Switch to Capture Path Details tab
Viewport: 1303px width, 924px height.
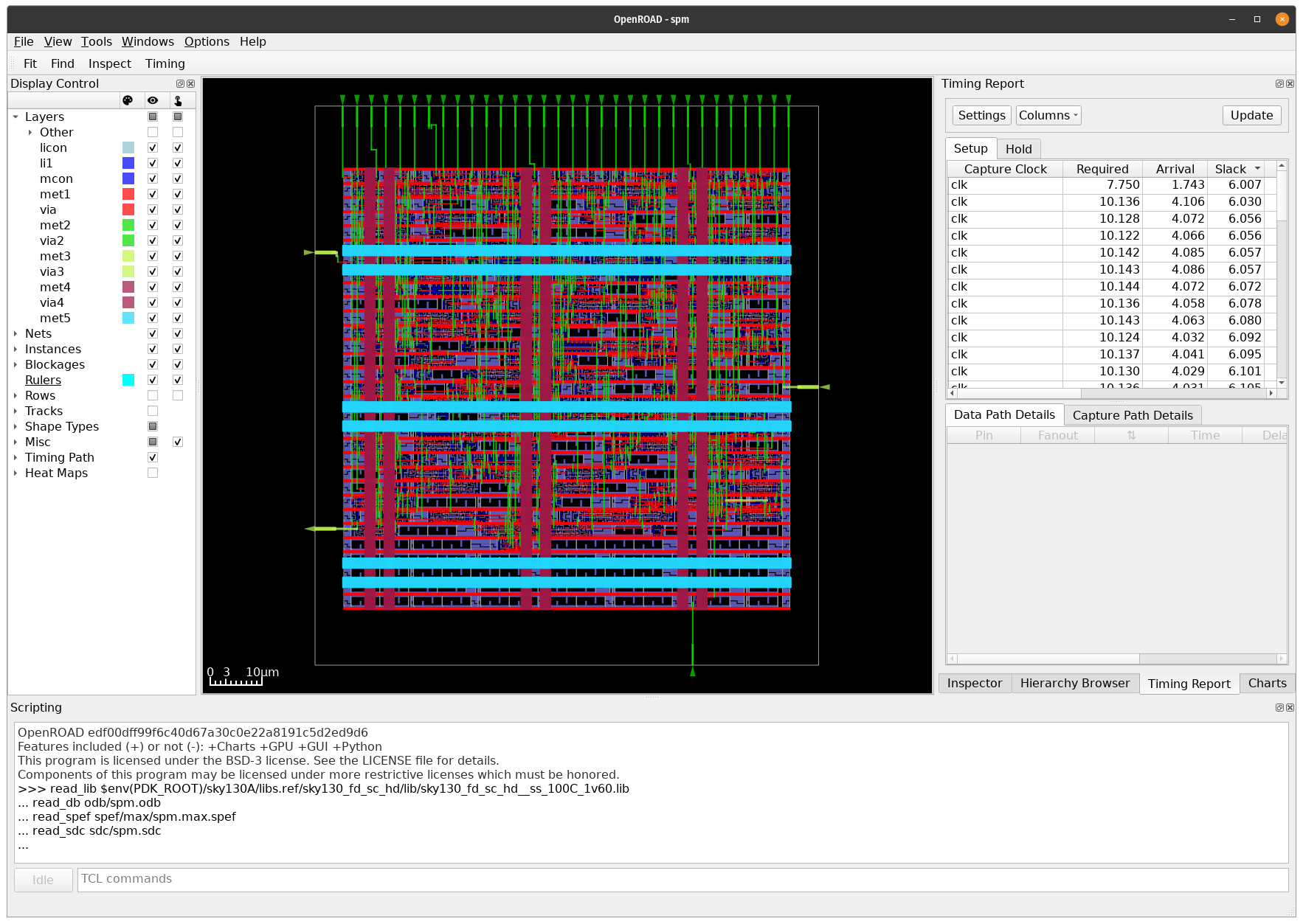tap(1133, 415)
